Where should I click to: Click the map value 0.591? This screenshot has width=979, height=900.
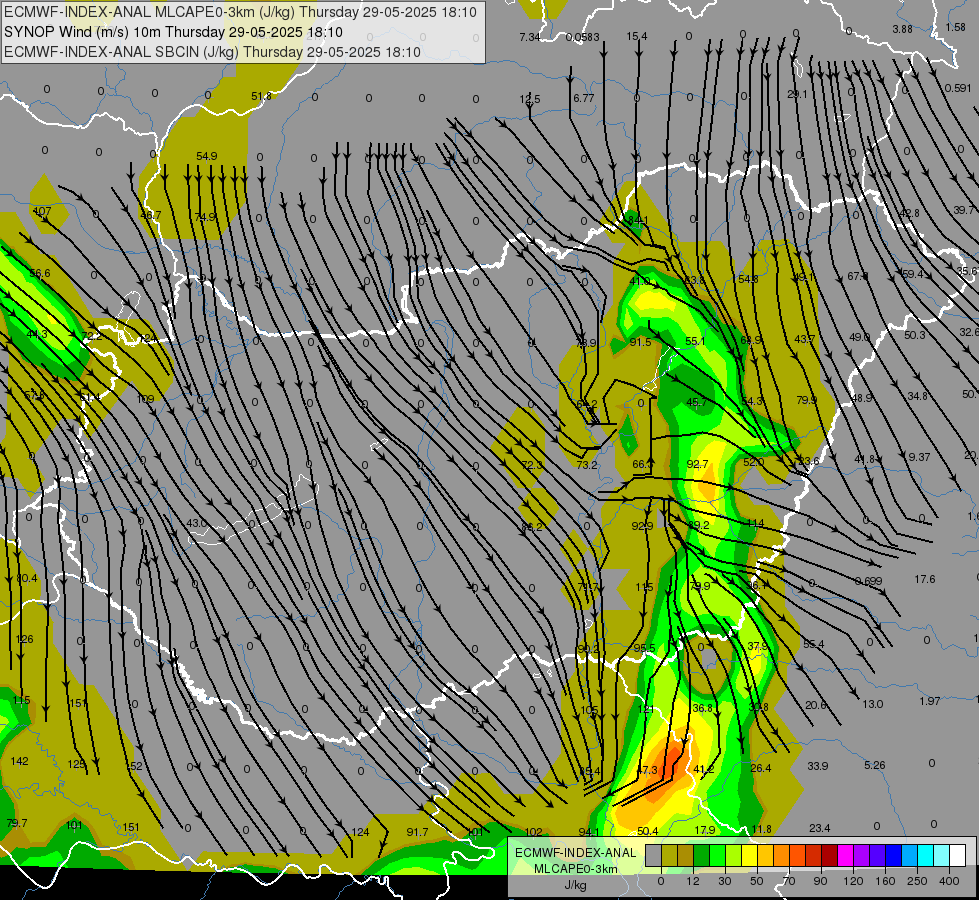(x=958, y=88)
